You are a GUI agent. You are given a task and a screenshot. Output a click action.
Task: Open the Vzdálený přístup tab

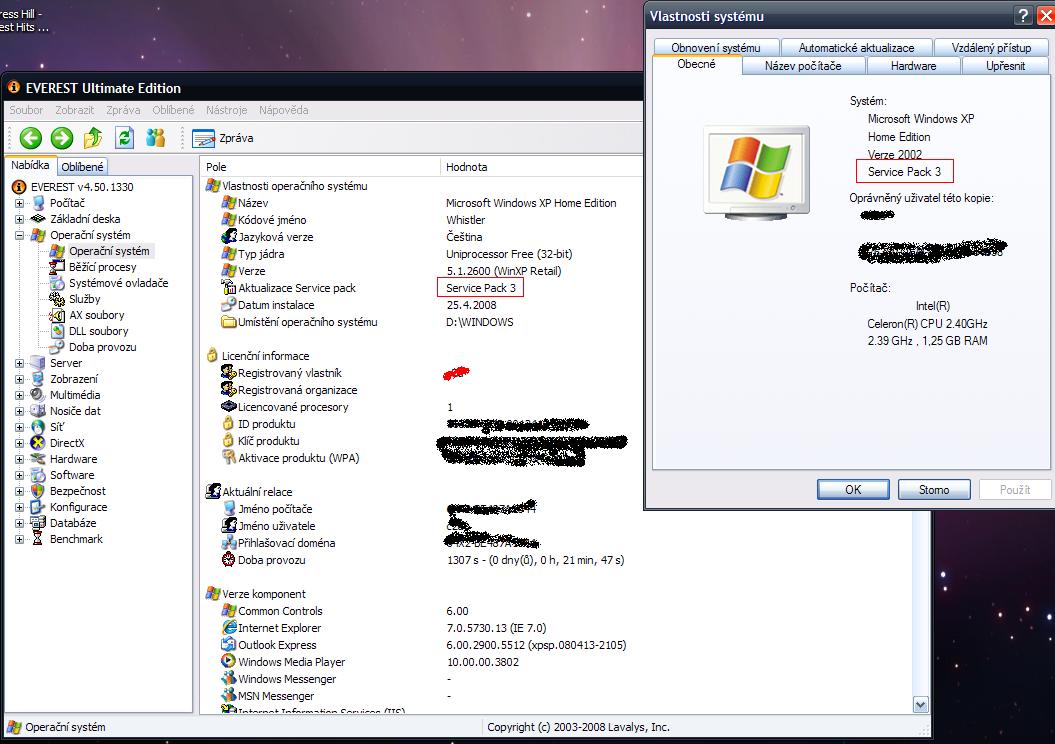pyautogui.click(x=991, y=48)
